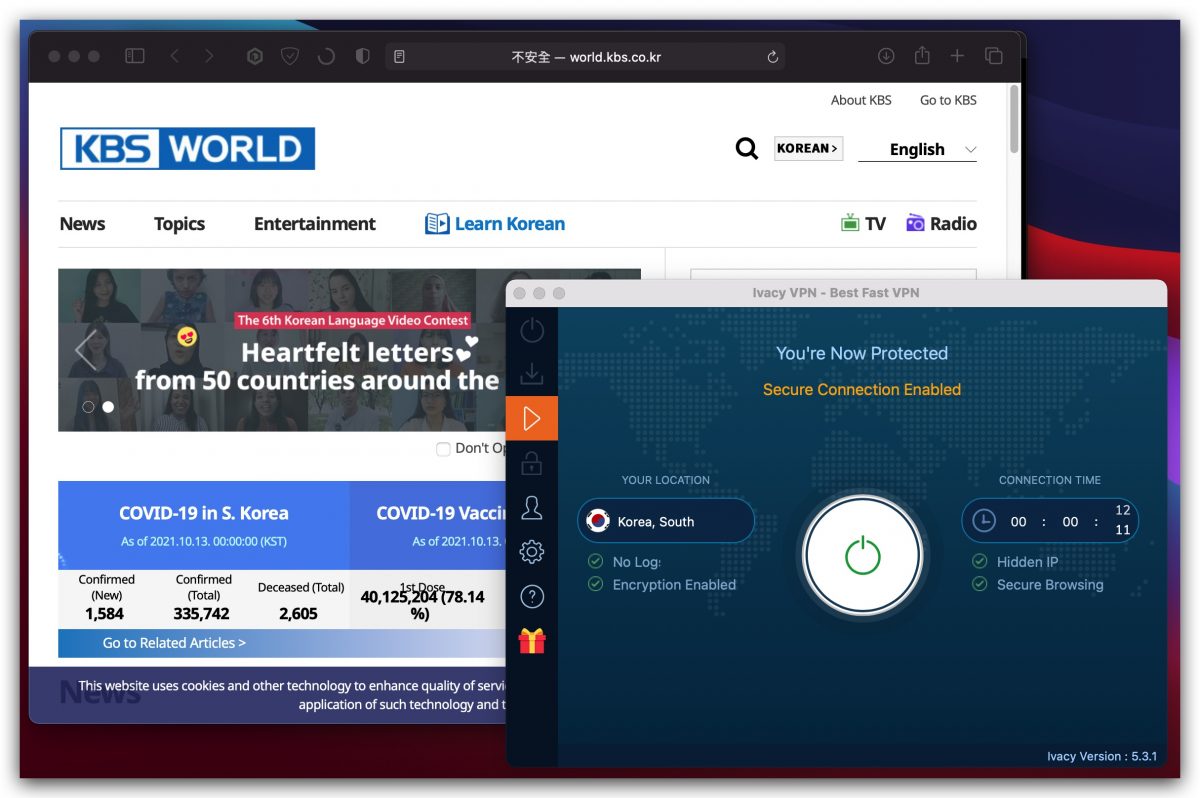Click the Confirmed (New) value 1,584
The width and height of the screenshot is (1200, 798).
104,614
